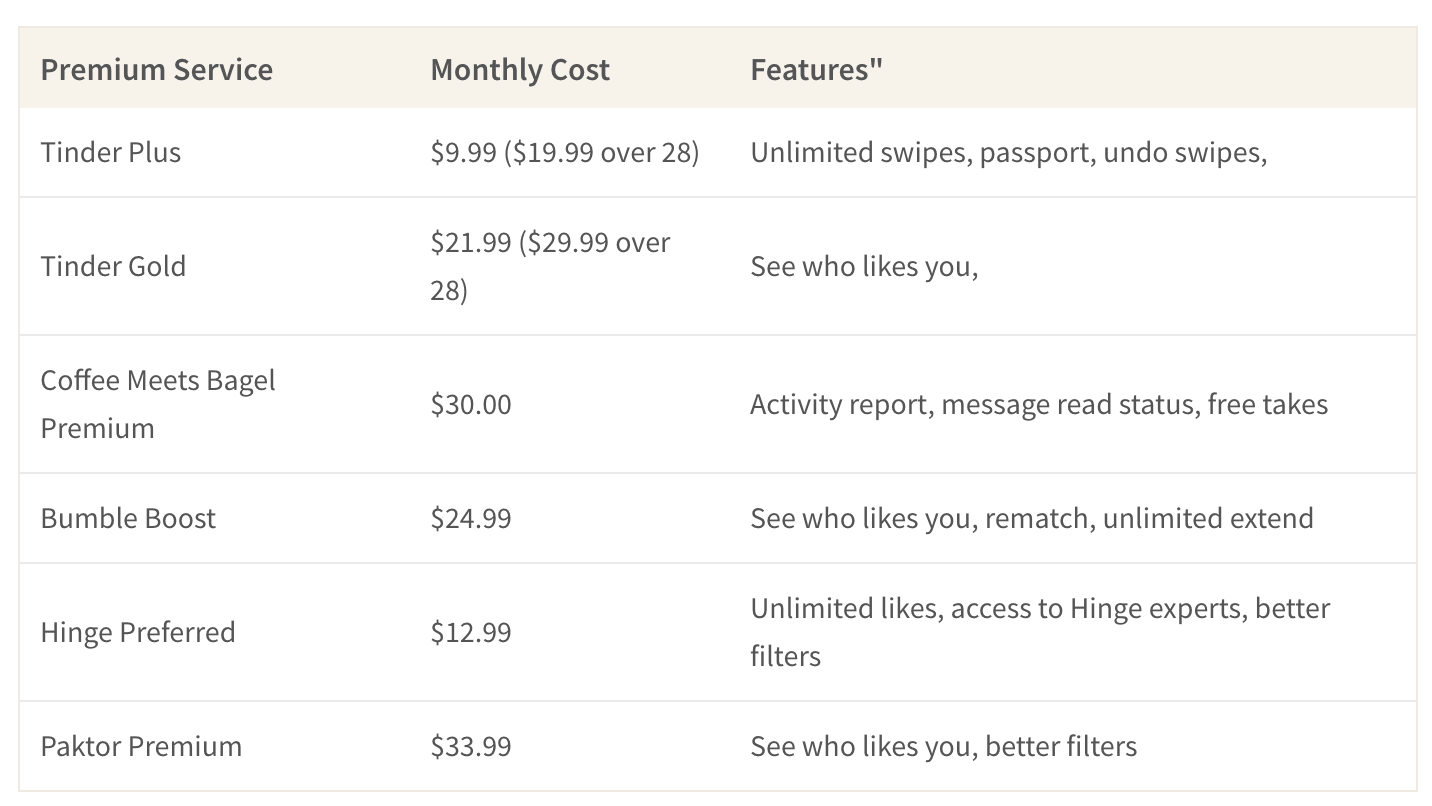1432x806 pixels.
Task: Click Paktor's See who likes you, better filters
Action: coord(944,746)
